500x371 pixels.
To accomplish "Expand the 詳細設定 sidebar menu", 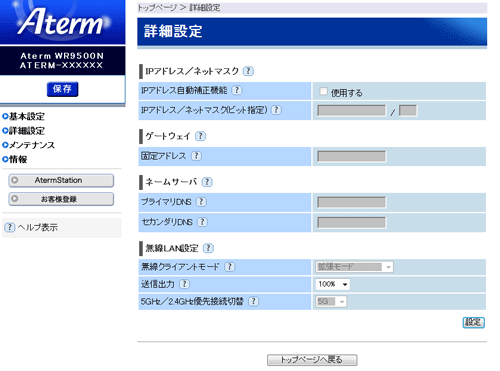I will tap(23, 131).
